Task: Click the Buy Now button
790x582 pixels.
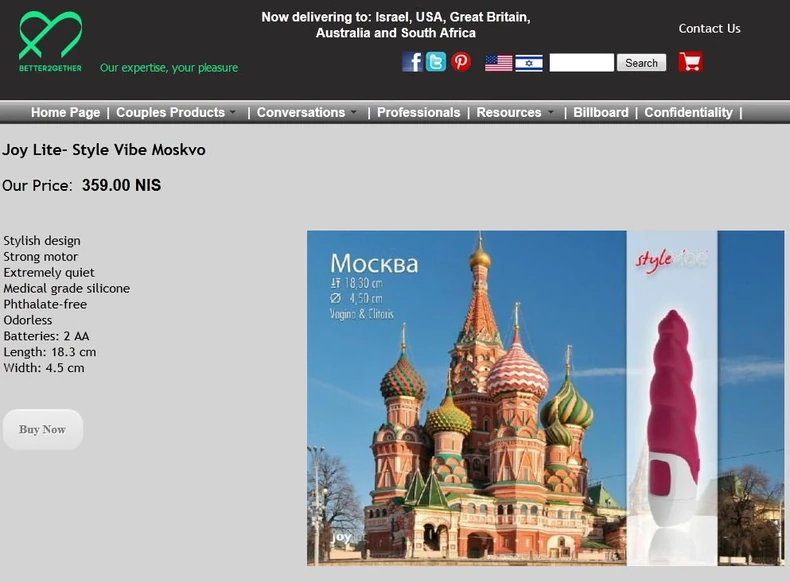Action: (x=43, y=429)
